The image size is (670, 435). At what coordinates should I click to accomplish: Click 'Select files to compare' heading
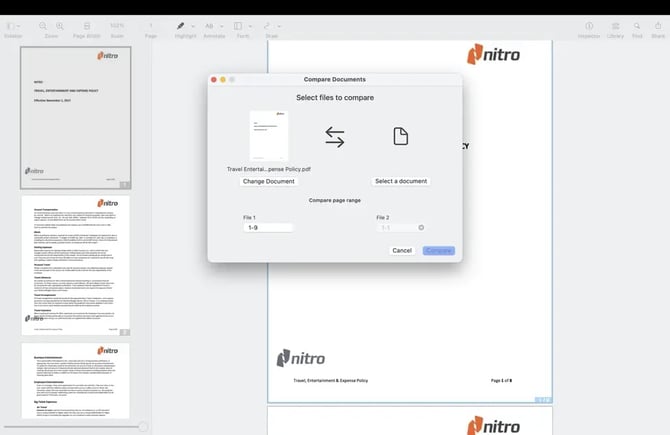point(335,97)
